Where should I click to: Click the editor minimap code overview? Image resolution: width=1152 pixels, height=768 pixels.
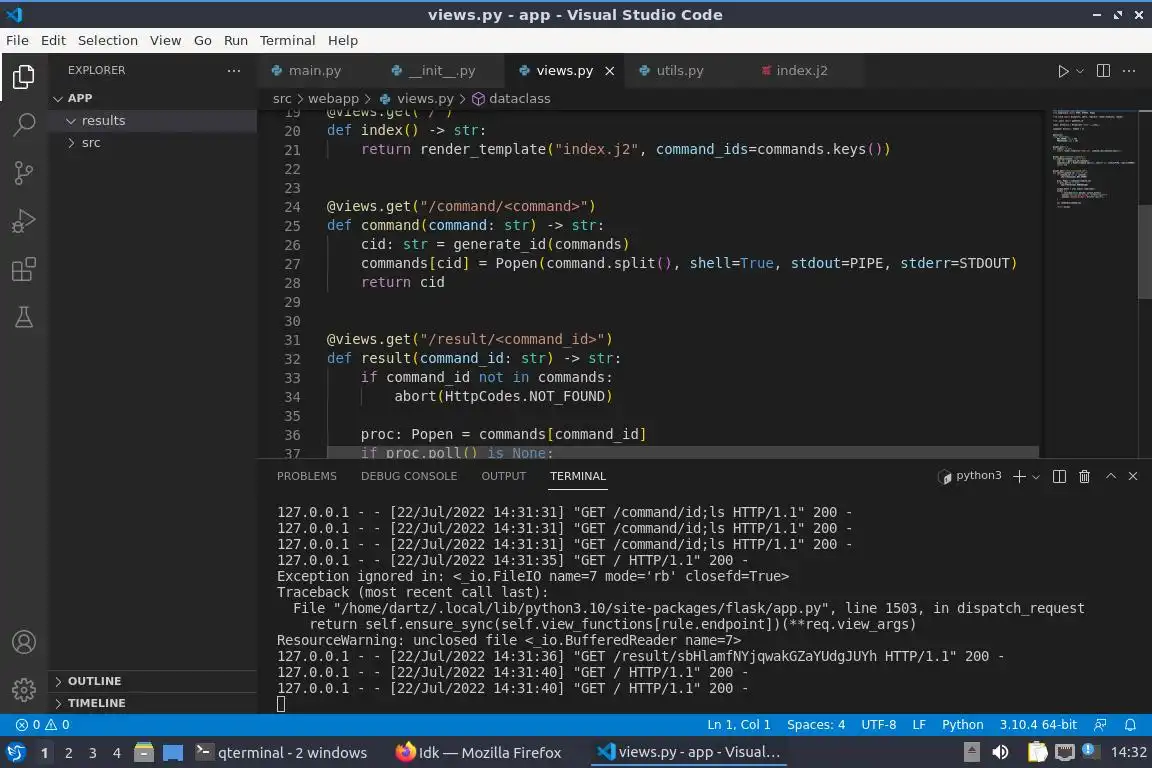[x=1094, y=159]
